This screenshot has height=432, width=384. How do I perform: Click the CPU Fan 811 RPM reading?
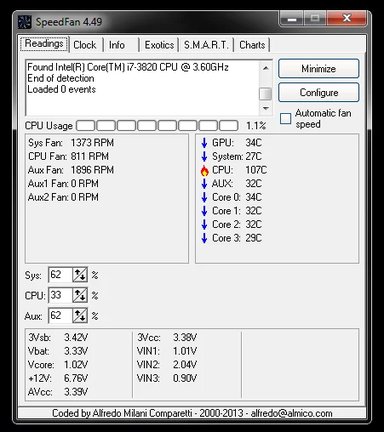[68, 157]
